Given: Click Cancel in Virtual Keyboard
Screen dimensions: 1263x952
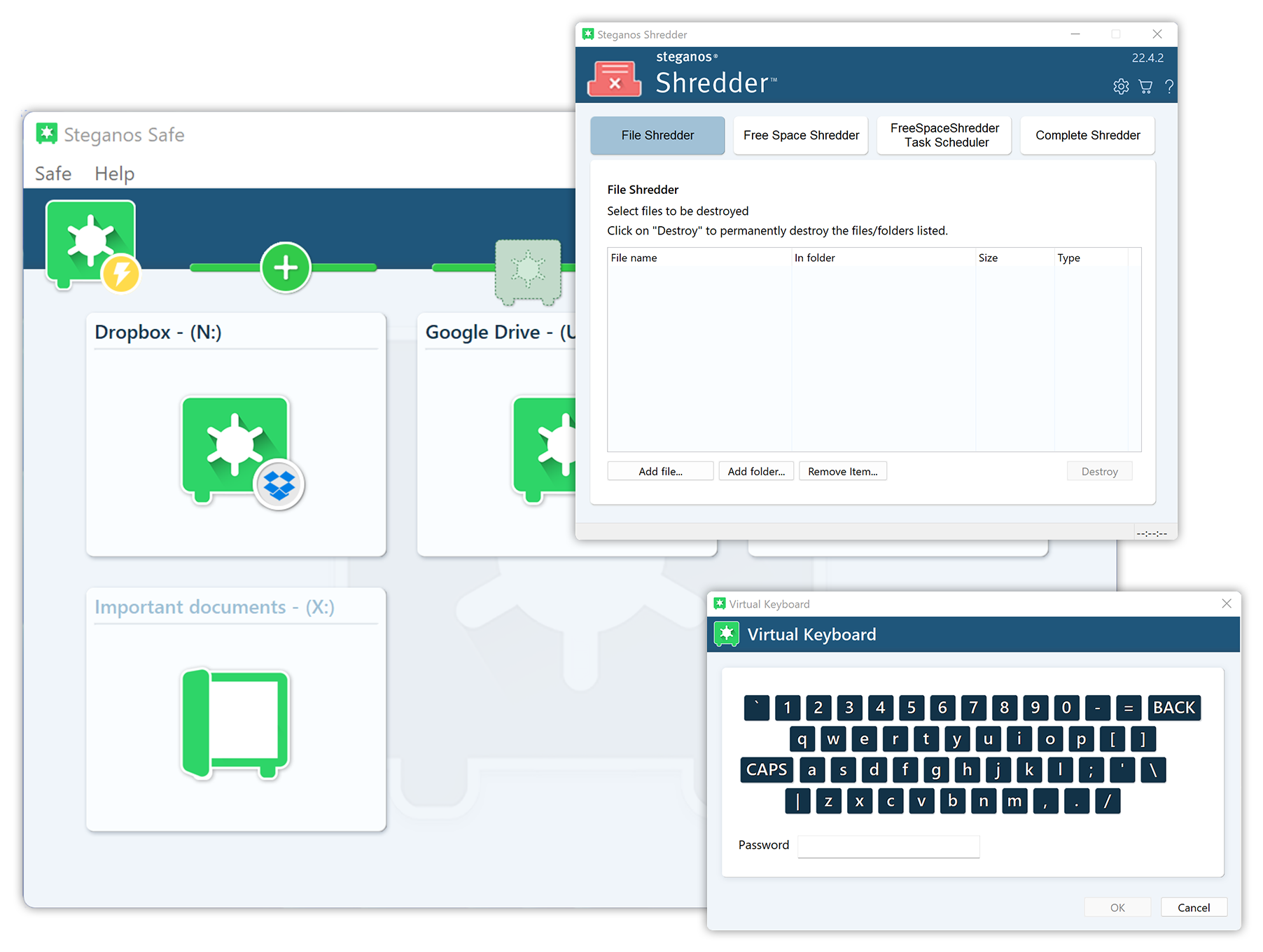Looking at the screenshot, I should [x=1194, y=907].
